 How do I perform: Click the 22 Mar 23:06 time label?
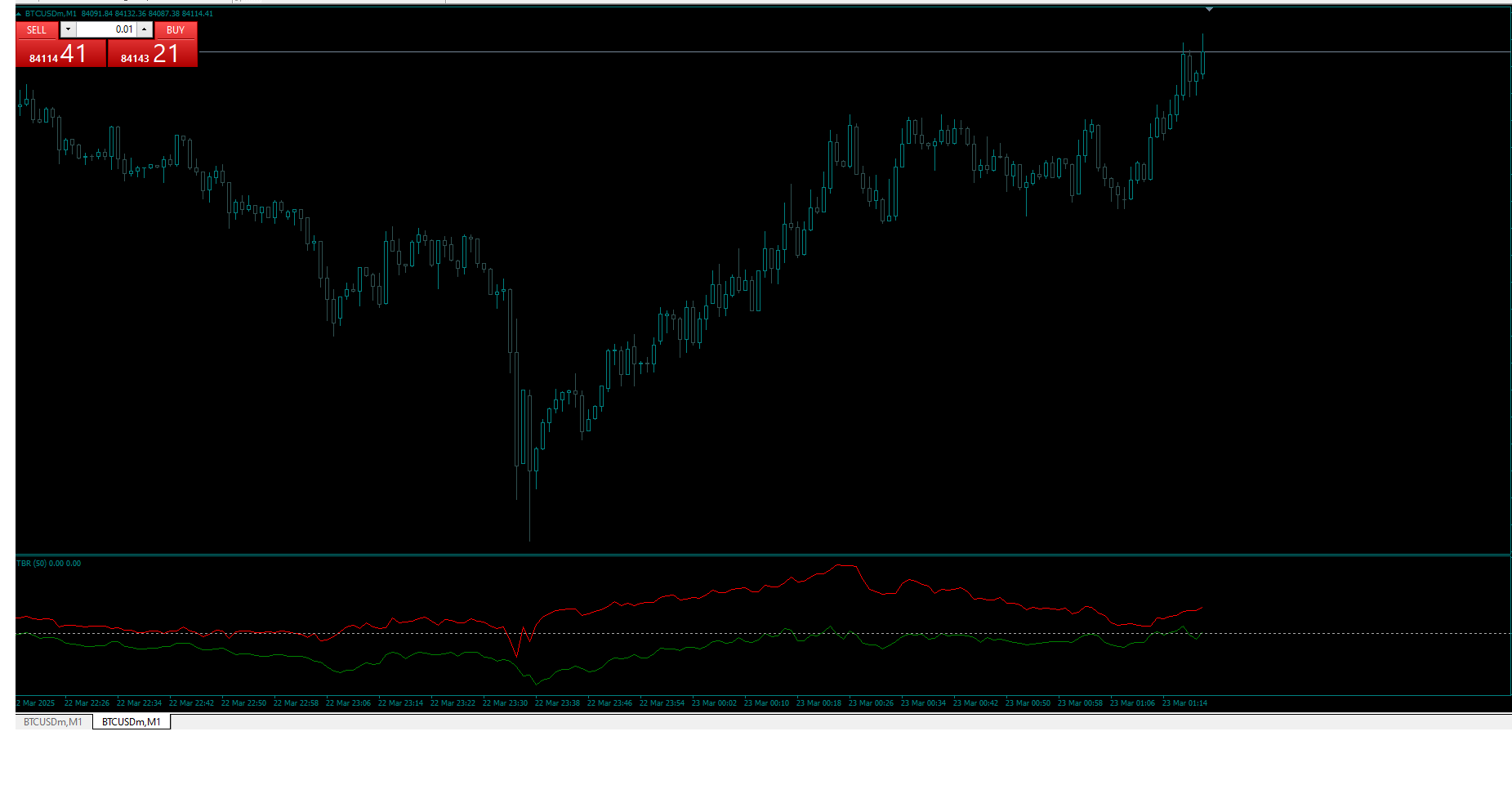click(348, 703)
